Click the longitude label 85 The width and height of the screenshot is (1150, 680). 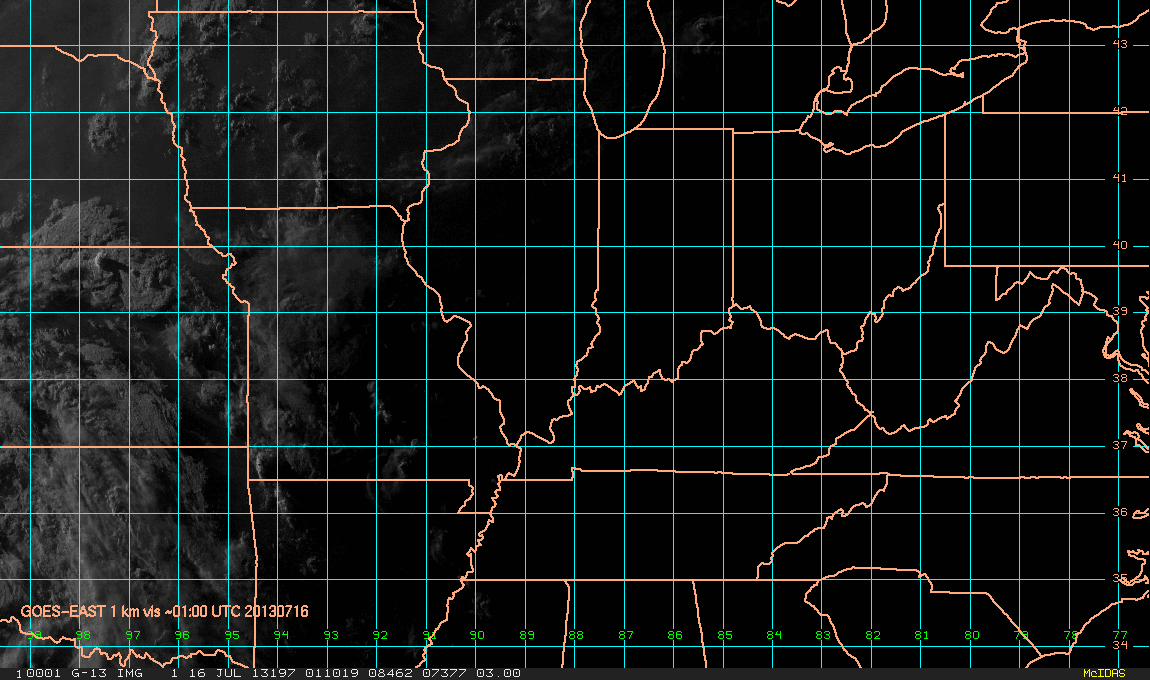point(725,635)
